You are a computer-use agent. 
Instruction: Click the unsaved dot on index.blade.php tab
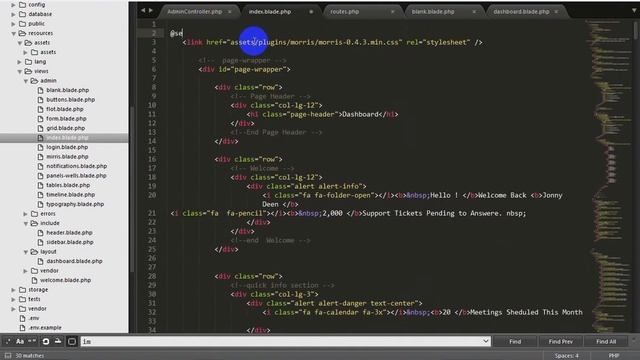tap(311, 11)
